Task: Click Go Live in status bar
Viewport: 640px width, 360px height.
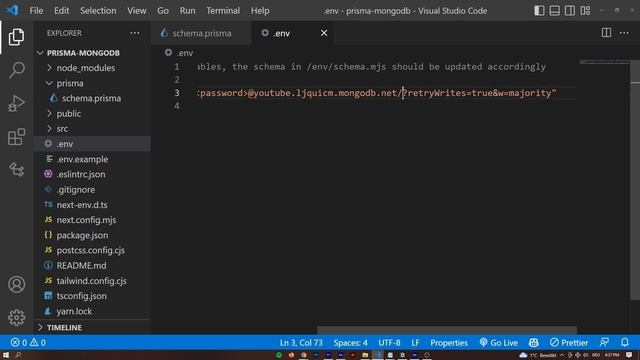Action: [x=498, y=342]
